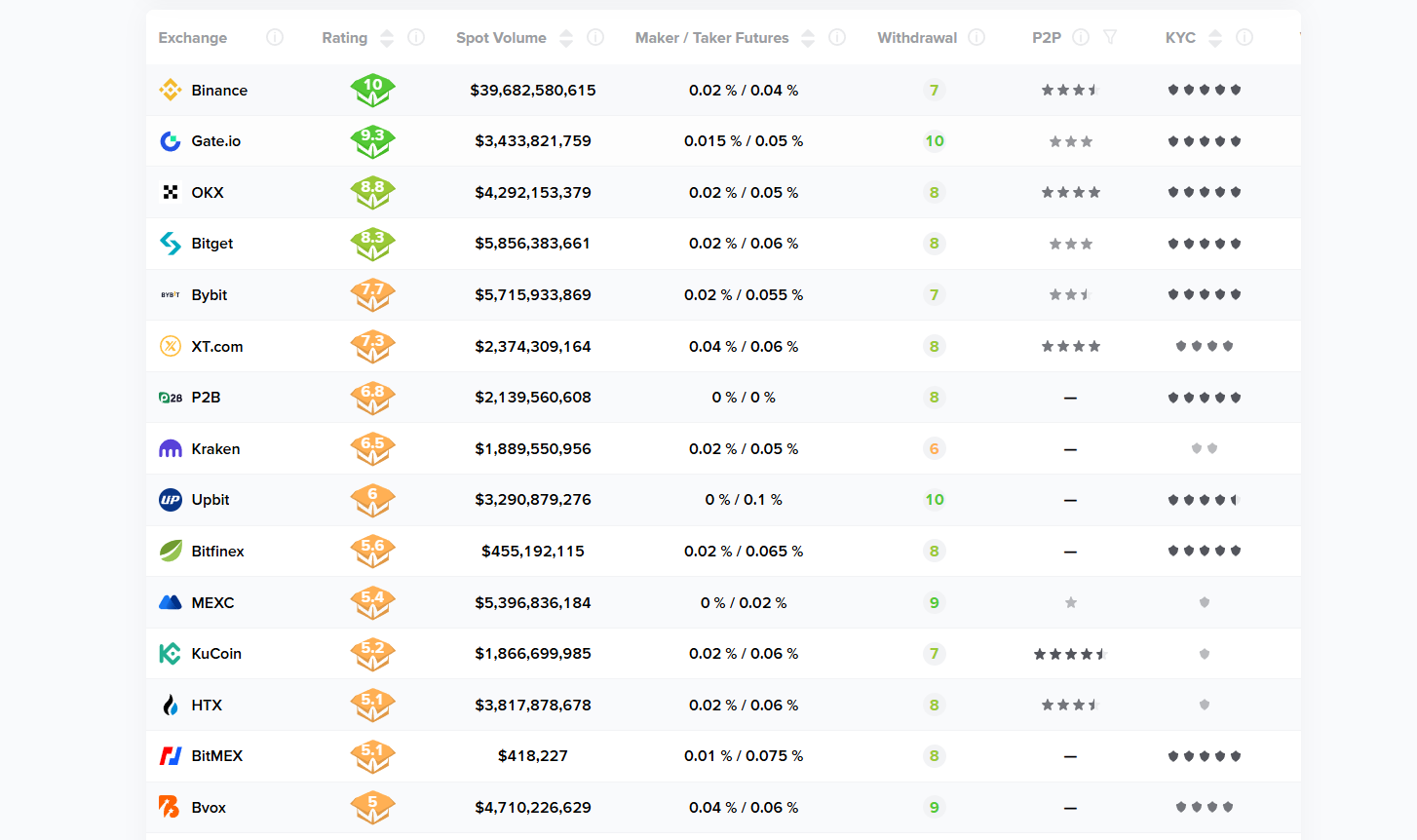This screenshot has height=840, width=1417.
Task: Click BitMEX fees 0.01 % / 0.075 %
Action: pyautogui.click(x=744, y=756)
